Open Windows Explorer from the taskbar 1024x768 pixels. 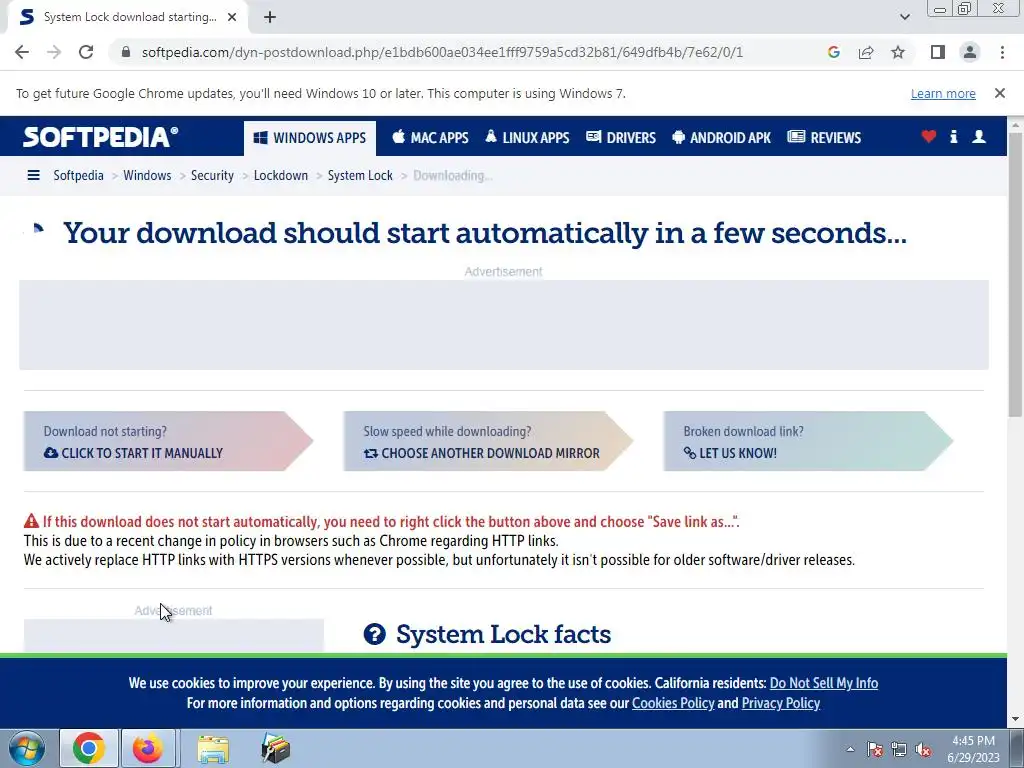213,749
